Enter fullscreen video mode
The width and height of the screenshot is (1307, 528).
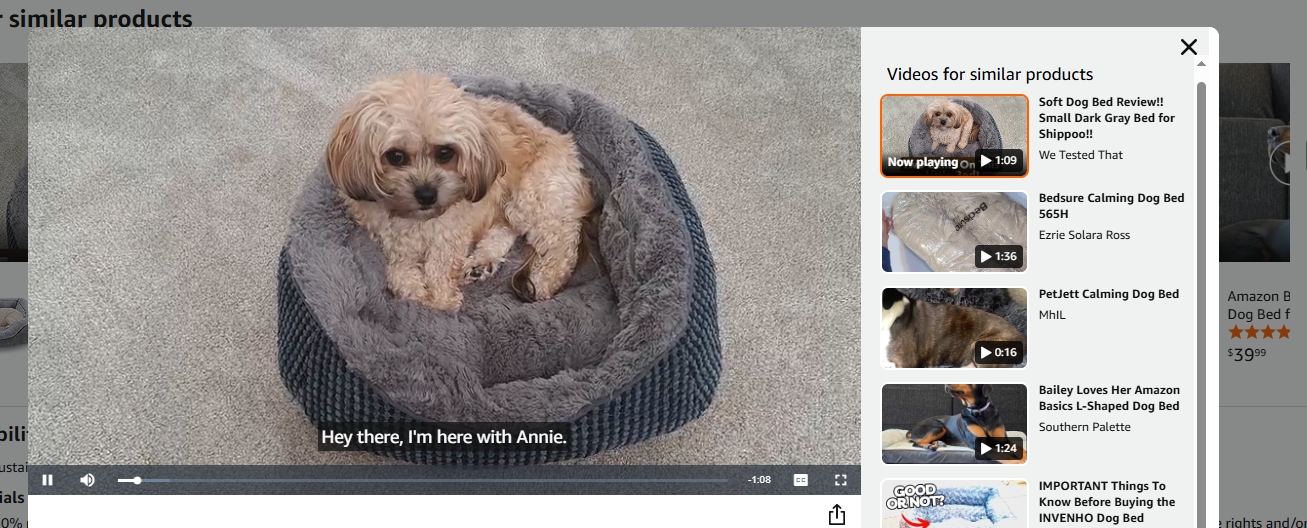tap(841, 480)
